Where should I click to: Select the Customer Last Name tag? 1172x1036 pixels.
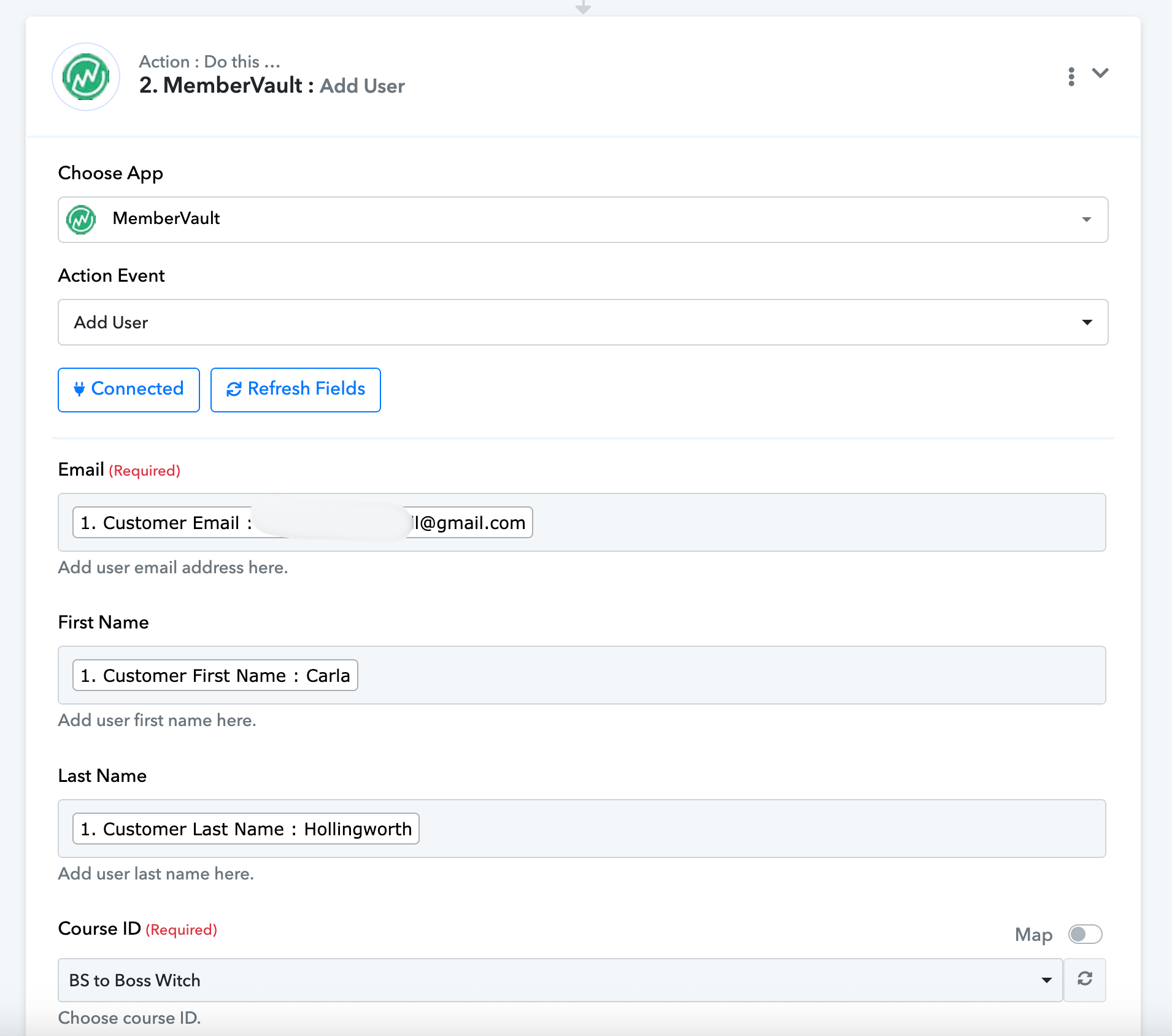click(x=245, y=829)
